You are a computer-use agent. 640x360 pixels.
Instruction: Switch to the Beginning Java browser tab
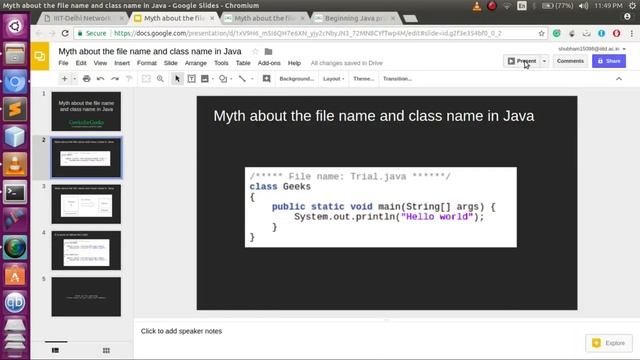tap(354, 18)
